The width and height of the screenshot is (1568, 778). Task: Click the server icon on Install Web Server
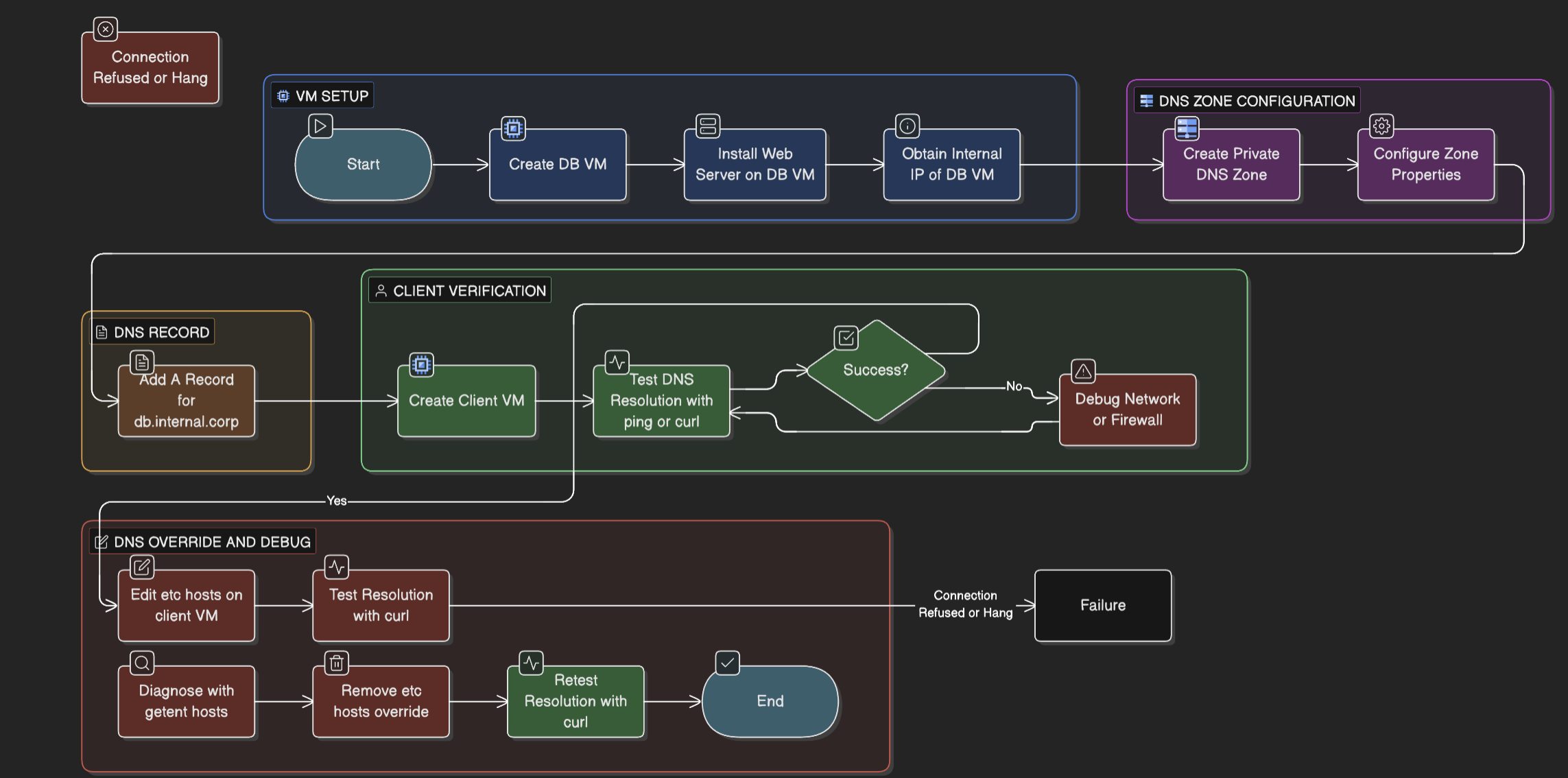(x=708, y=126)
